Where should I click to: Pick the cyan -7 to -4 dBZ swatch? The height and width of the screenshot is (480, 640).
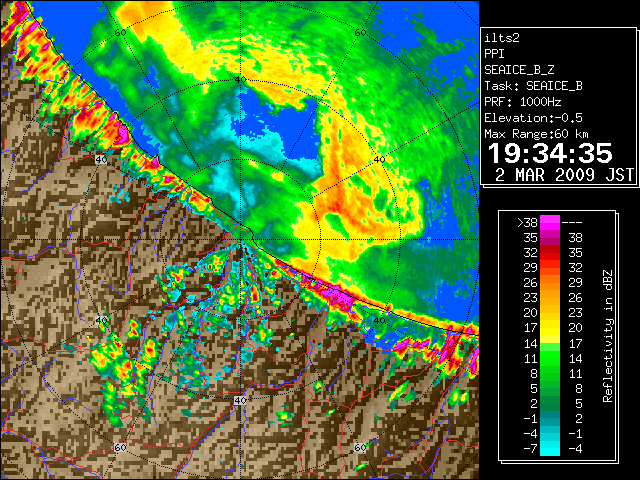550,448
